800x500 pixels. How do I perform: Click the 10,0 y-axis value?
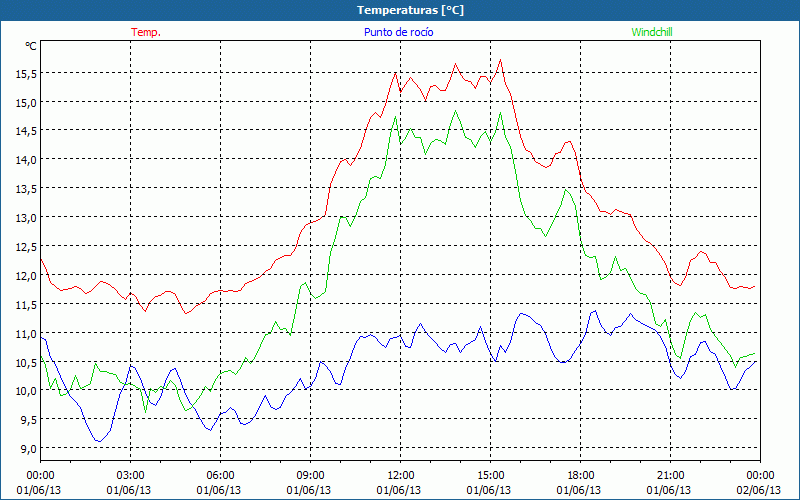(x=26, y=391)
